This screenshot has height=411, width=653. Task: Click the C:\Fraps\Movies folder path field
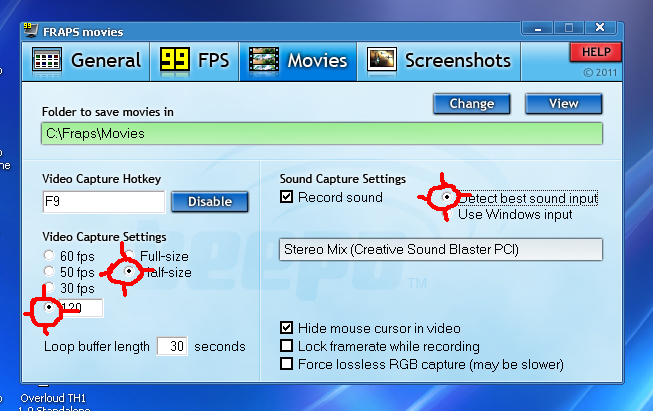click(x=322, y=134)
